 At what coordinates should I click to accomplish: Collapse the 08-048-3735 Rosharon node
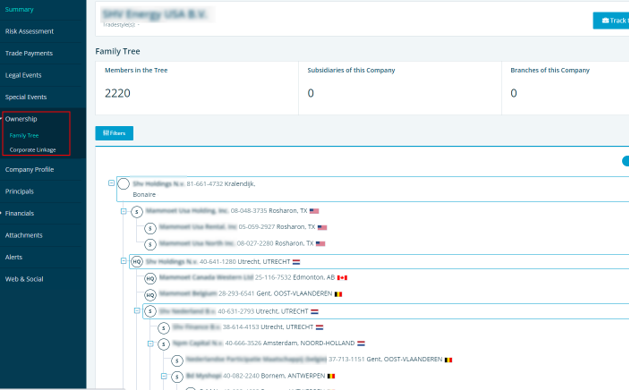[124, 211]
